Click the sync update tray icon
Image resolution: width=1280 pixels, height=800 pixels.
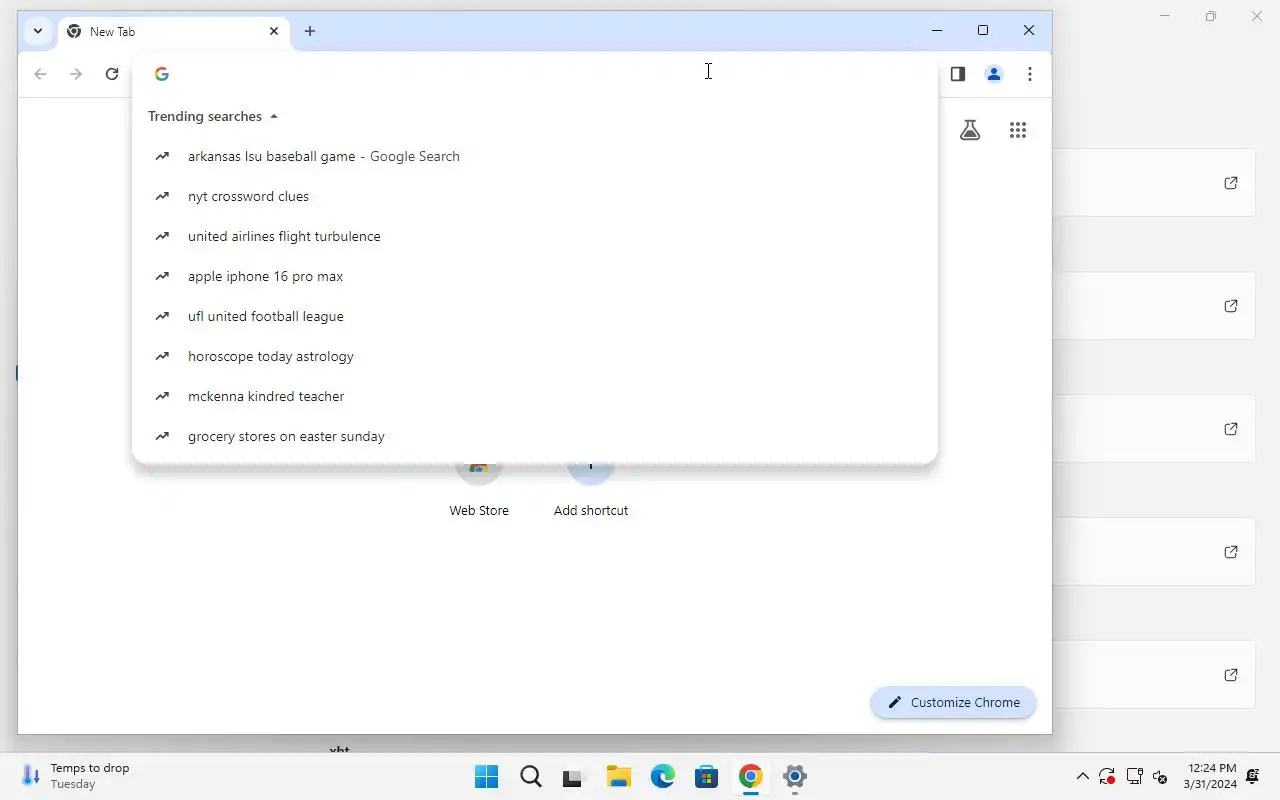(x=1107, y=776)
